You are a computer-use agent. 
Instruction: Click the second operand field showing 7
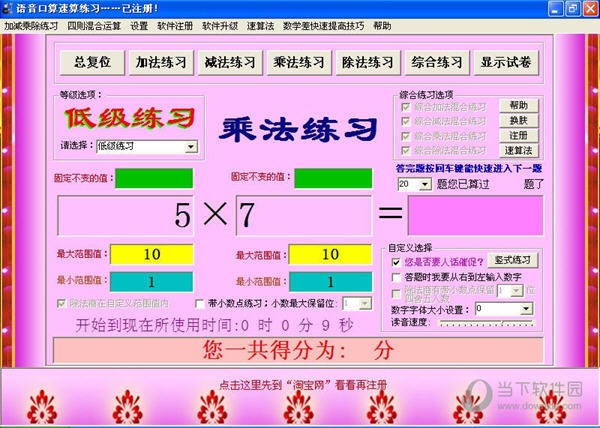coord(304,215)
